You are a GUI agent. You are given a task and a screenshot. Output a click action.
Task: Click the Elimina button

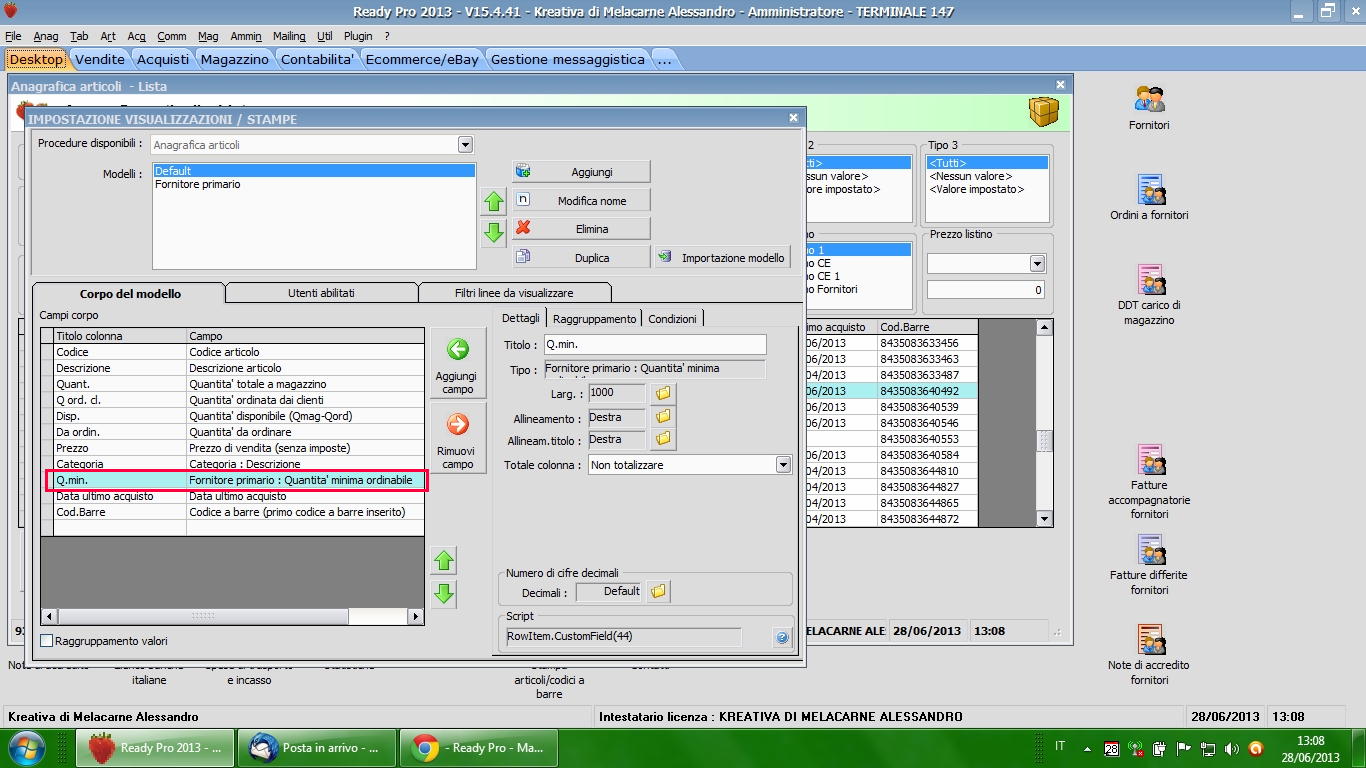coord(582,229)
